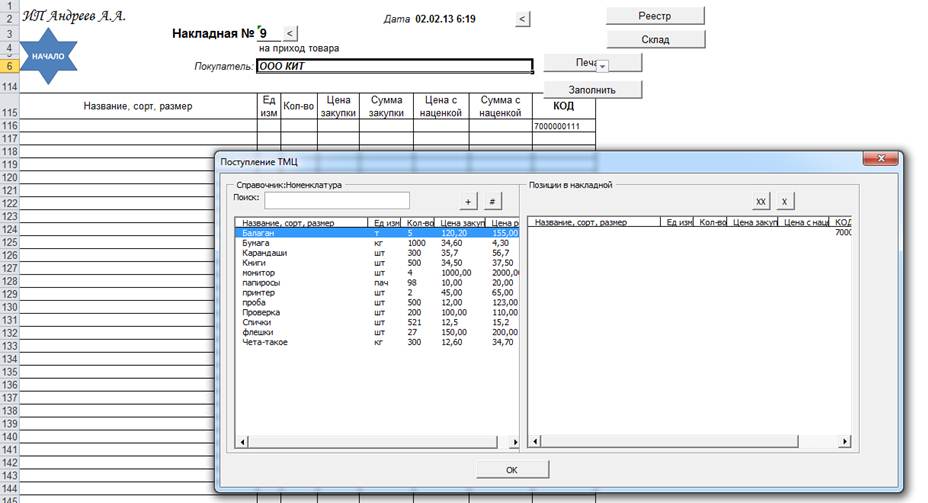Click the Реестр button
Image resolution: width=928 pixels, height=503 pixels.
655,16
